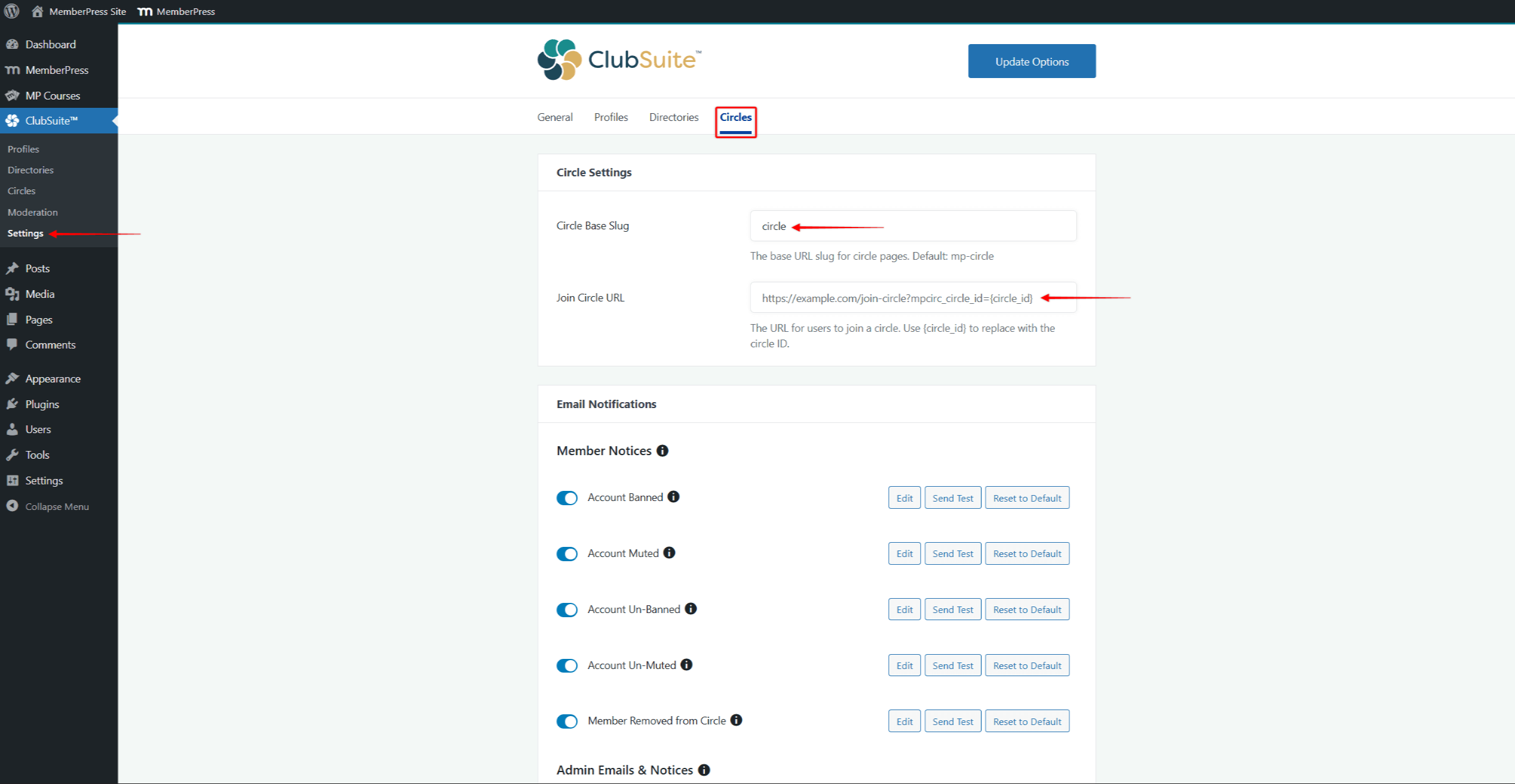The height and width of the screenshot is (784, 1515).
Task: Click info icon next to Admin Emails & Notices
Action: (x=704, y=770)
